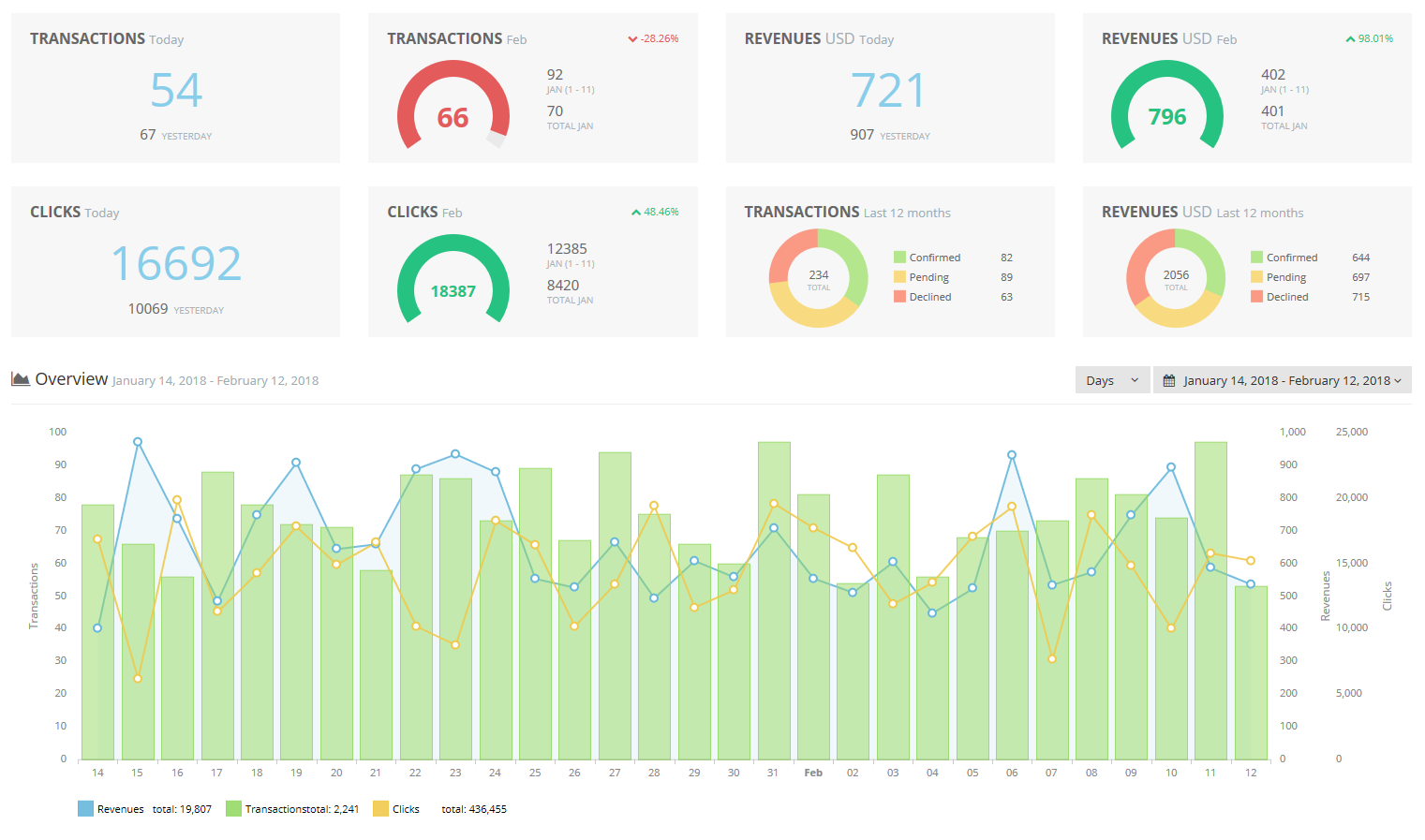Click the red down arrow on Transactions Feb
1425x840 pixels.
632,39
